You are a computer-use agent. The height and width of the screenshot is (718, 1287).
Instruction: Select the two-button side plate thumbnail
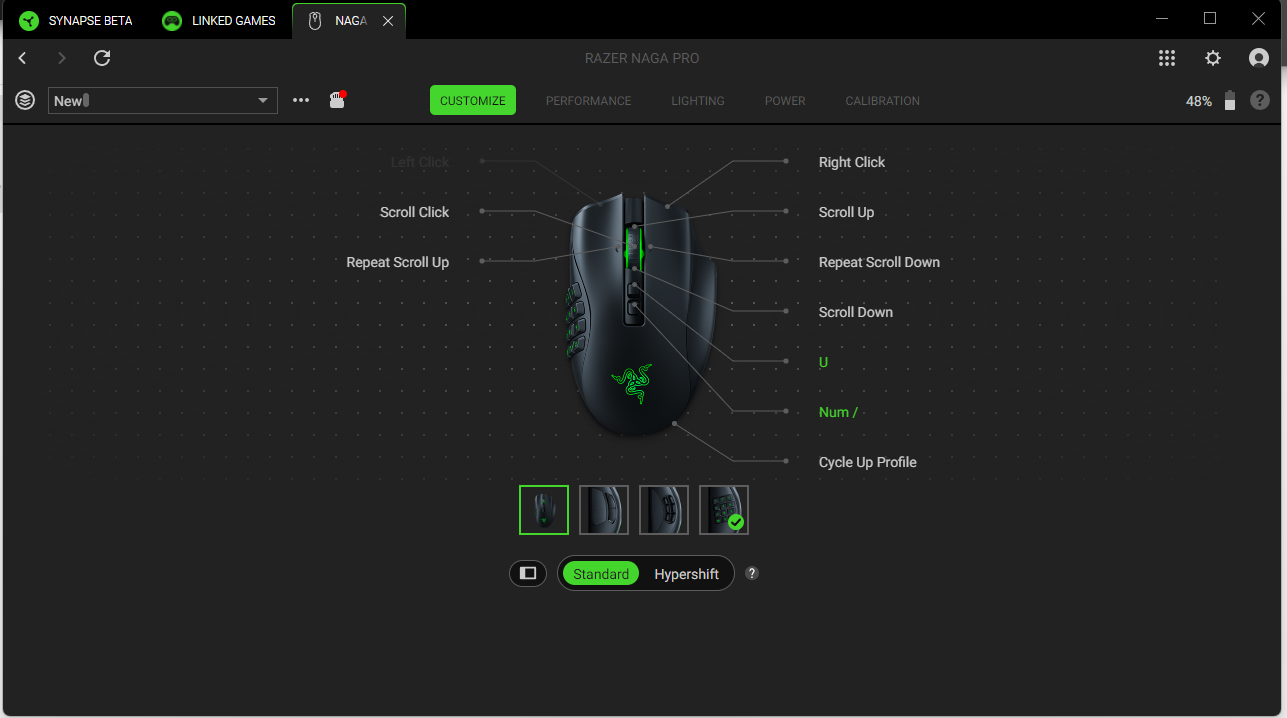pyautogui.click(x=604, y=510)
